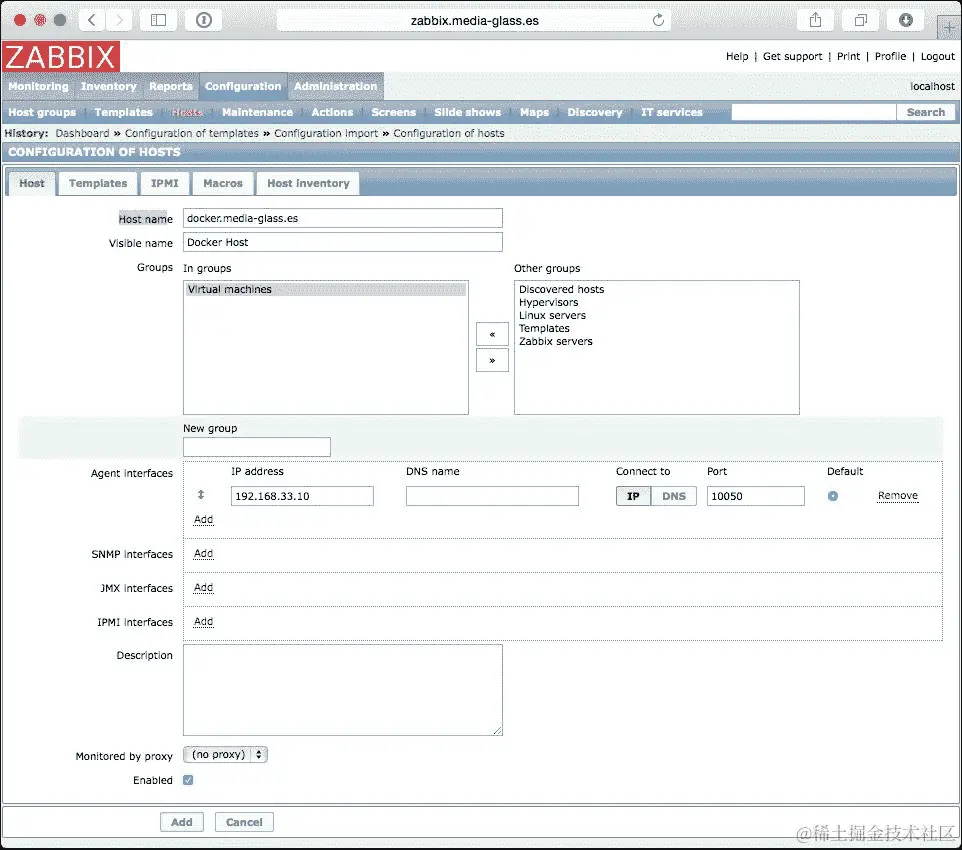The image size is (962, 850).
Task: Click the ZABBIX logo
Action: [60, 57]
